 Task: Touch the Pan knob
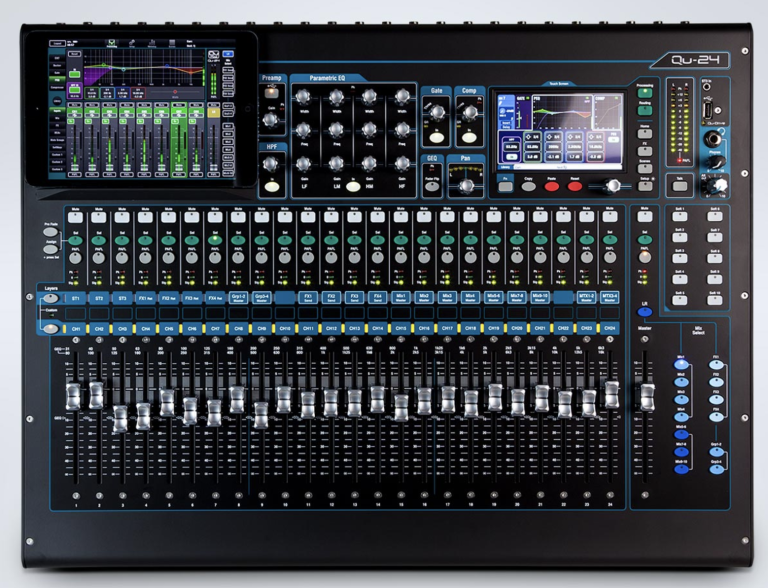(x=467, y=186)
